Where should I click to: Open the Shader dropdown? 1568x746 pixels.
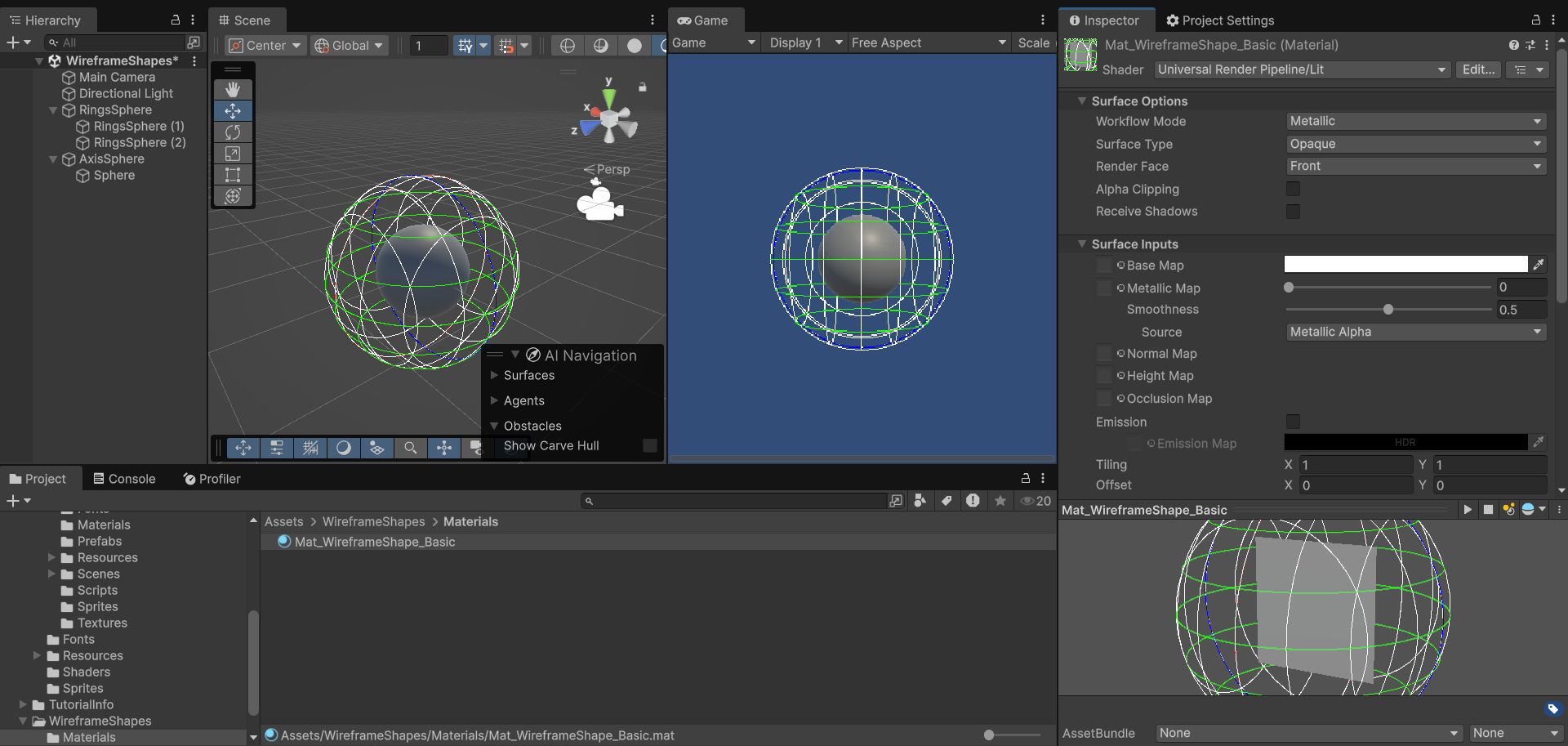(1301, 69)
